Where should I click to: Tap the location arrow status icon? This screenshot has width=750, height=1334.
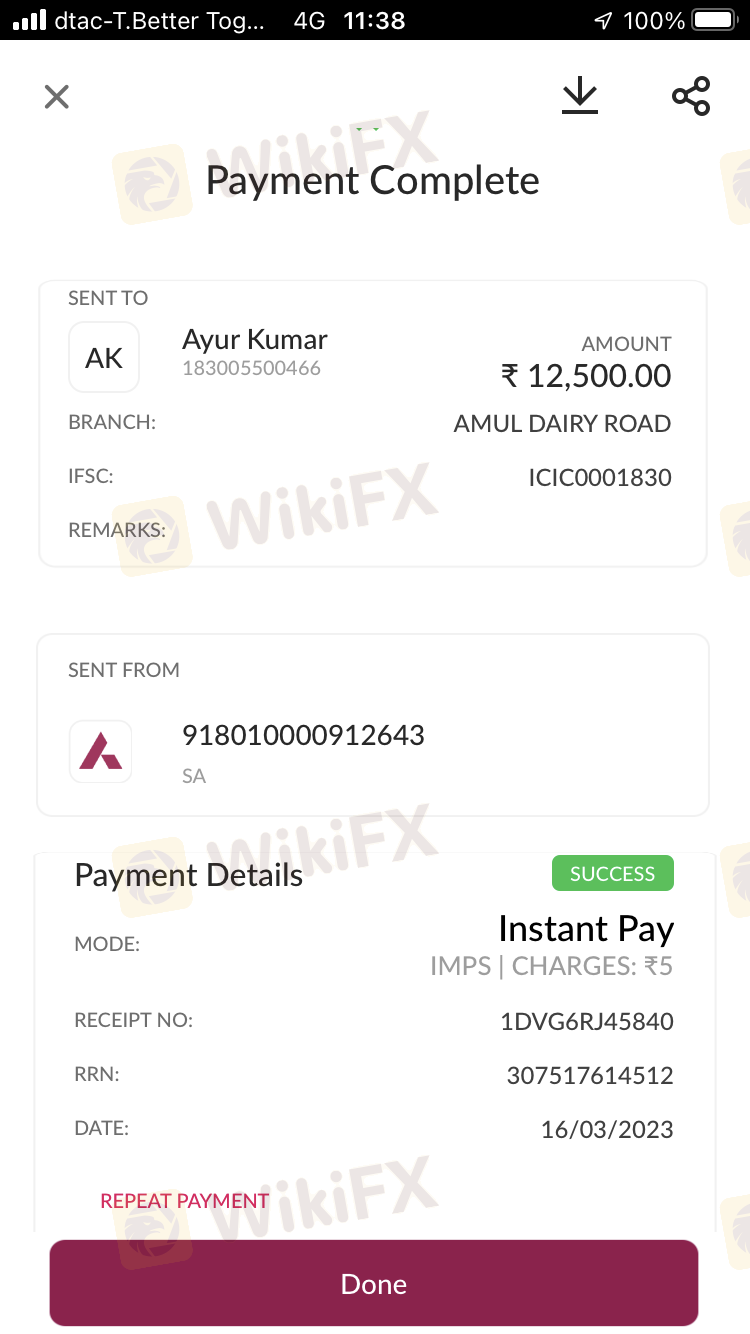(x=603, y=20)
